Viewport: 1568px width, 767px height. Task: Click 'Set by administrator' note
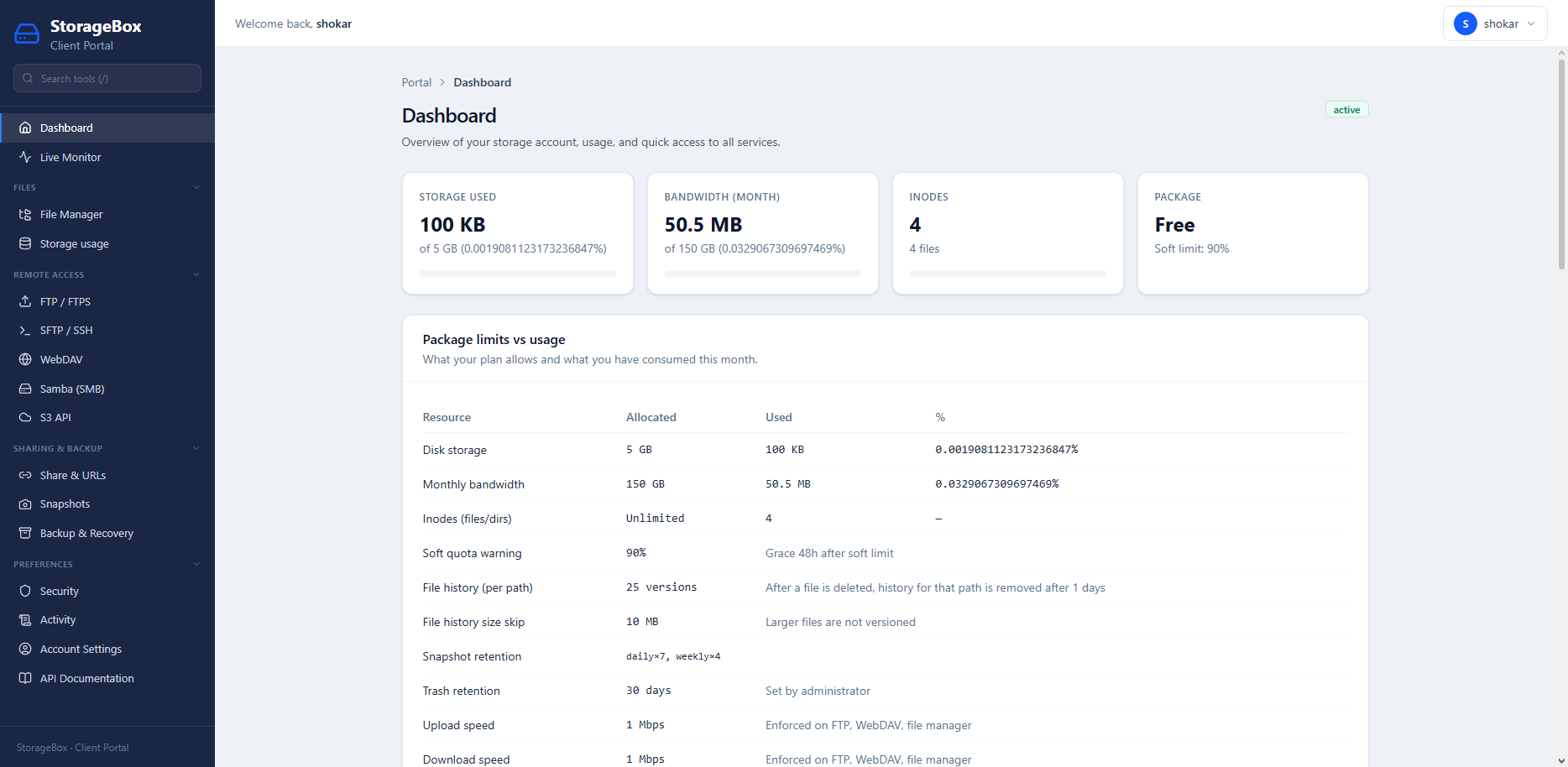(x=818, y=691)
